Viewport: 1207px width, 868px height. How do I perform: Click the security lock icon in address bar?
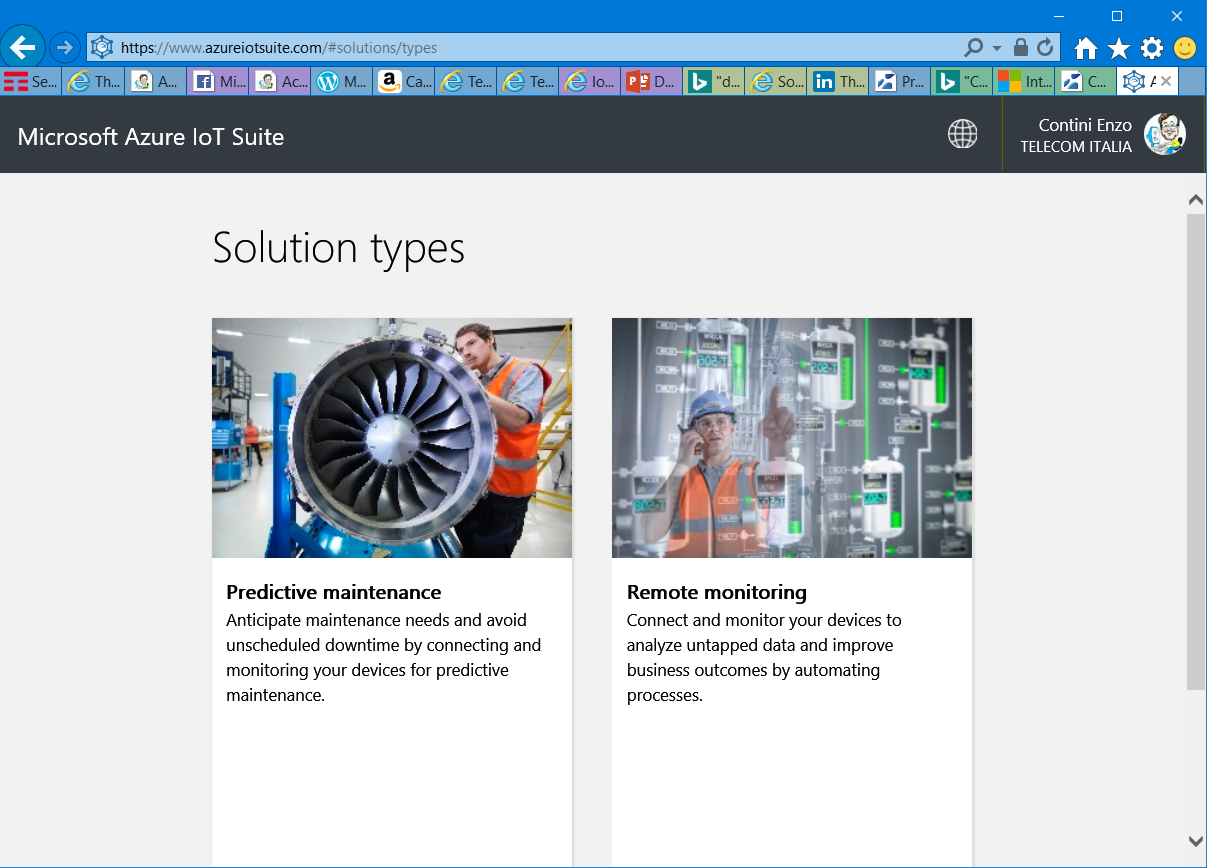1020,47
